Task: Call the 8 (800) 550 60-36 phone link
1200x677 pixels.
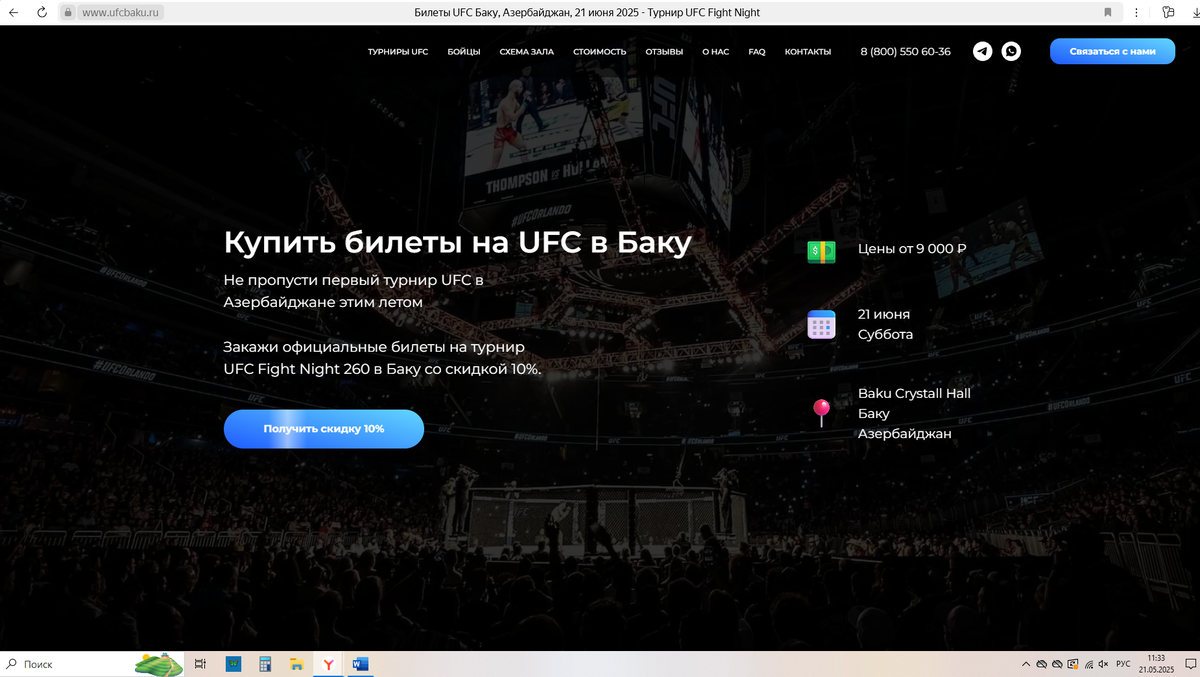Action: point(905,52)
